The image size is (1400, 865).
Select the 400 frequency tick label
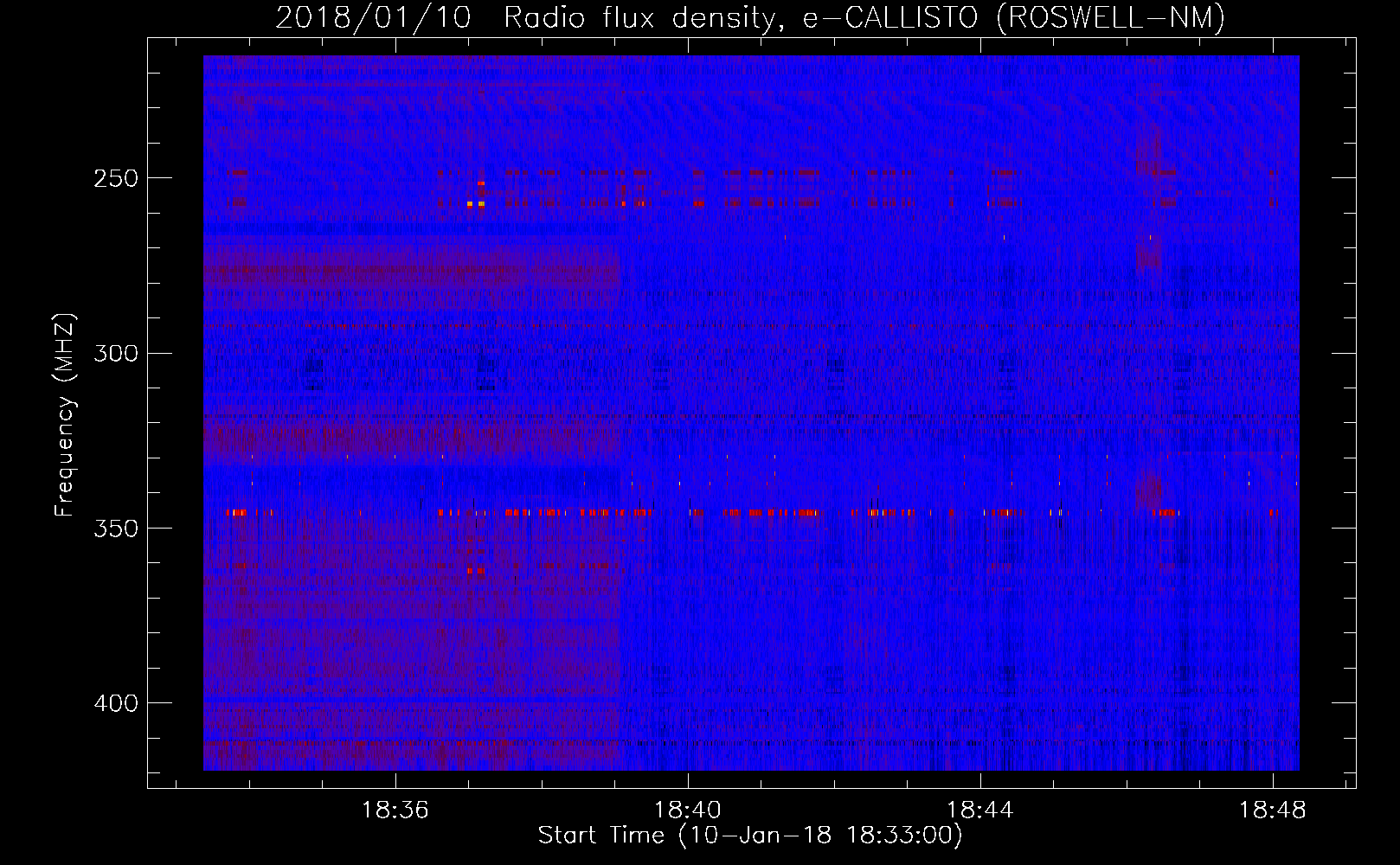click(x=116, y=703)
